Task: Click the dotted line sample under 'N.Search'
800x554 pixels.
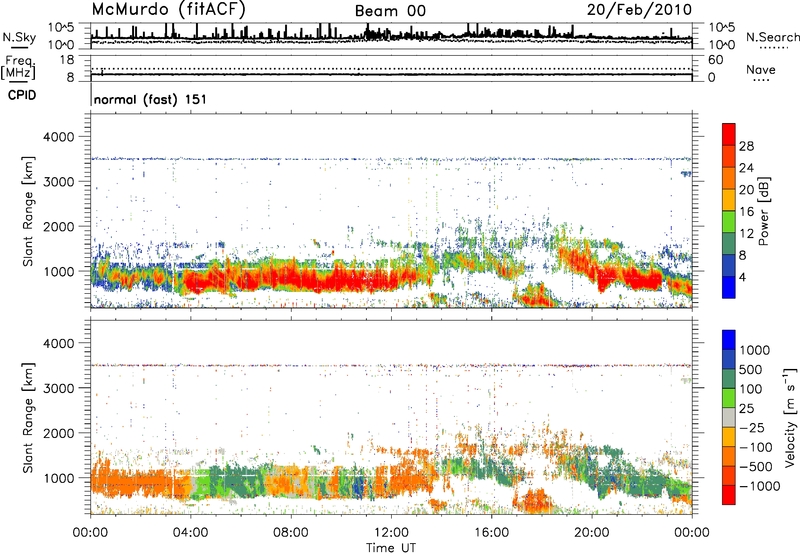Action: [x=774, y=48]
